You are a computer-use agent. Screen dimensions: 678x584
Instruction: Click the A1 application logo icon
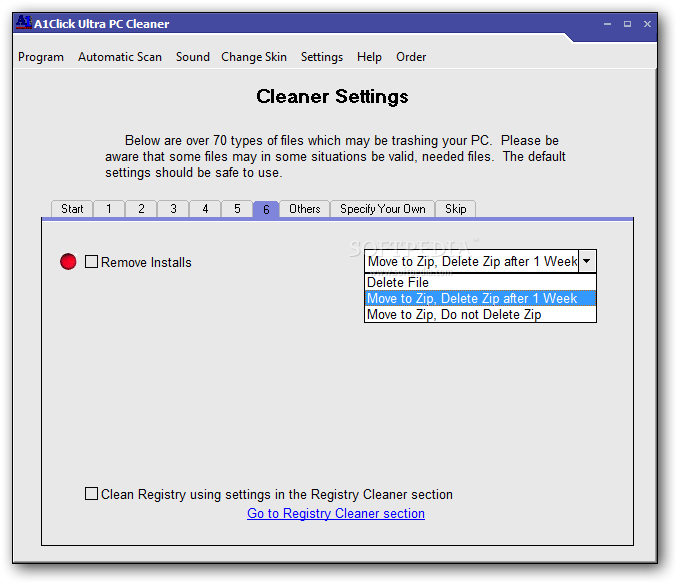[24, 22]
